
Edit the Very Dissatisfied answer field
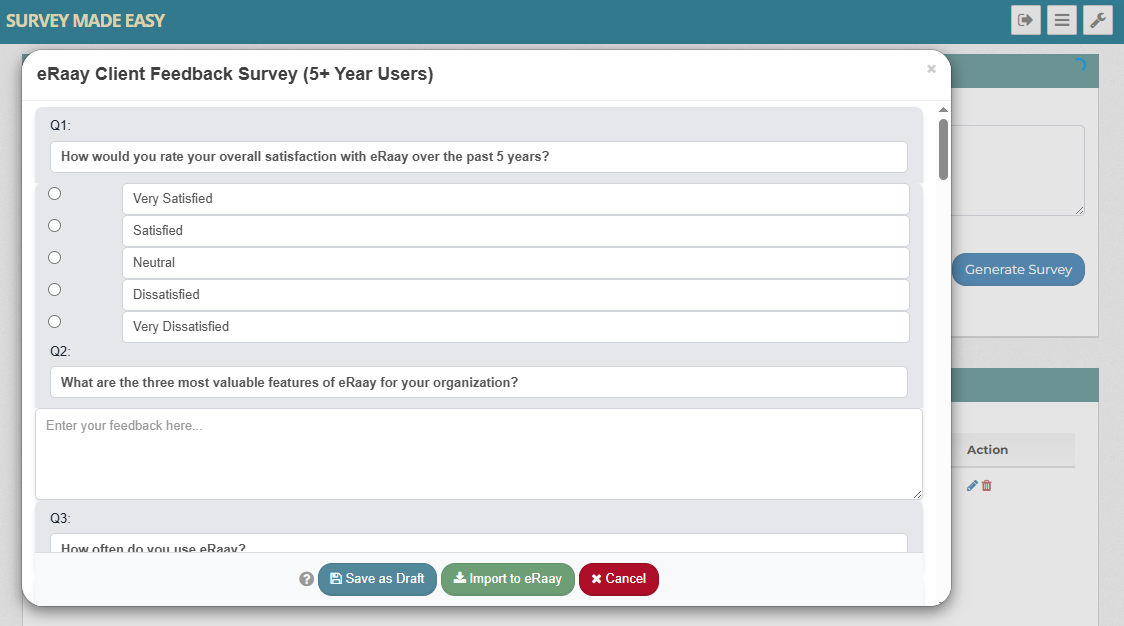(515, 326)
